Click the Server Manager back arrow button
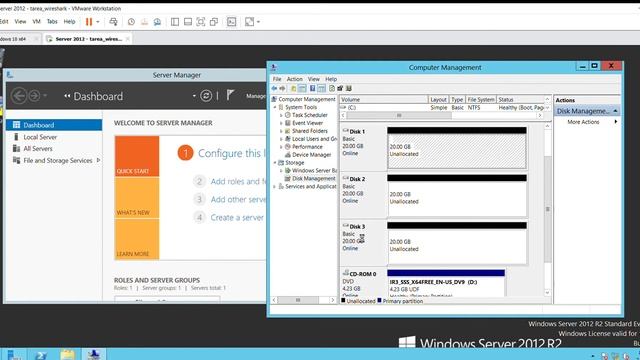The width and height of the screenshot is (640, 360). coord(19,96)
